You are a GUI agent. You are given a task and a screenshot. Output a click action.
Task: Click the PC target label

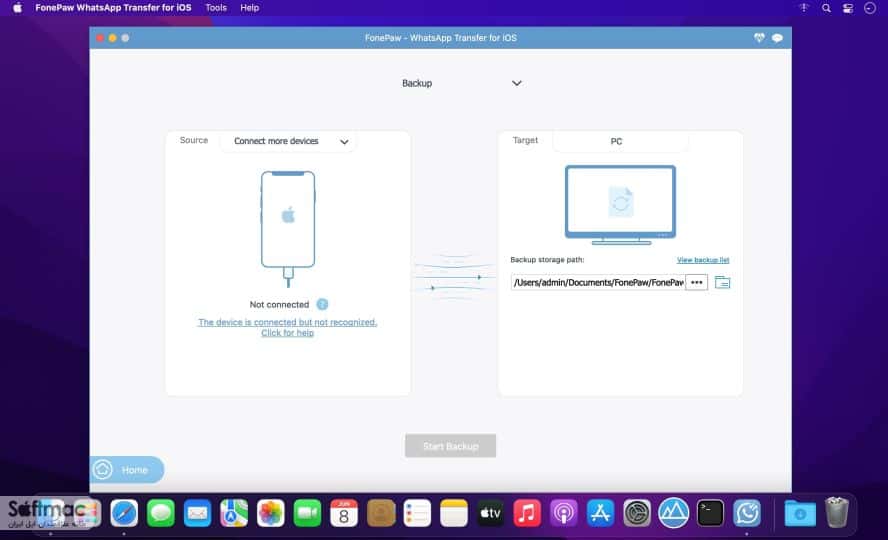[x=616, y=141]
